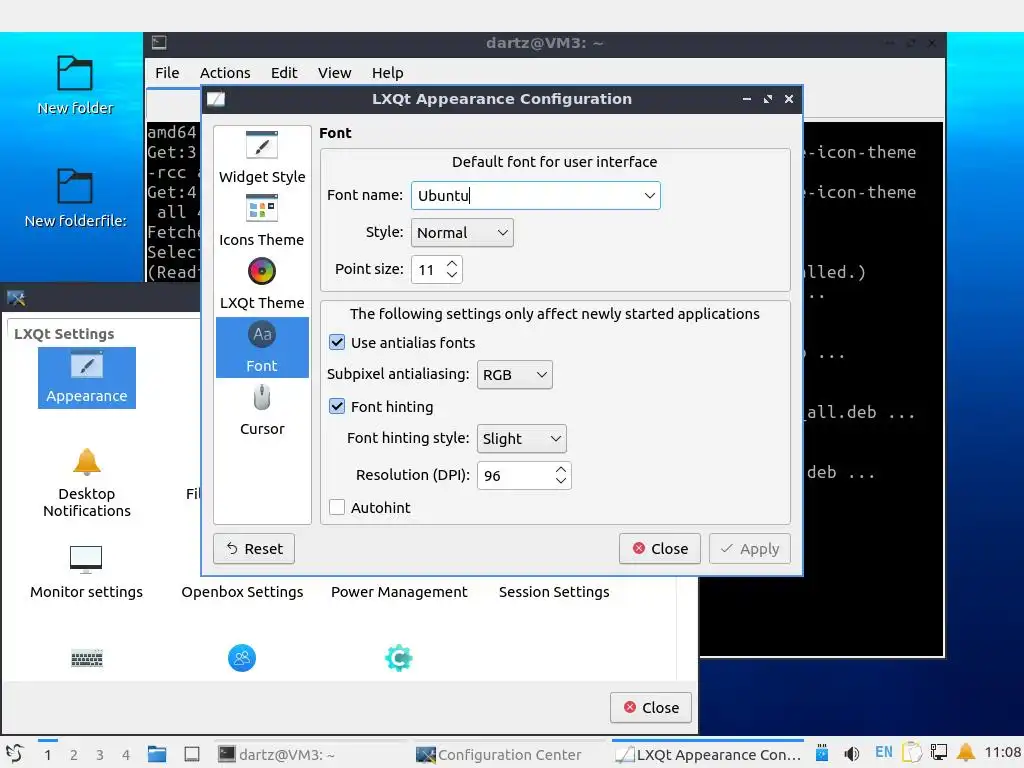Open Subpixel antialiasing RGB dropdown
The height and width of the screenshot is (768, 1024).
point(515,375)
